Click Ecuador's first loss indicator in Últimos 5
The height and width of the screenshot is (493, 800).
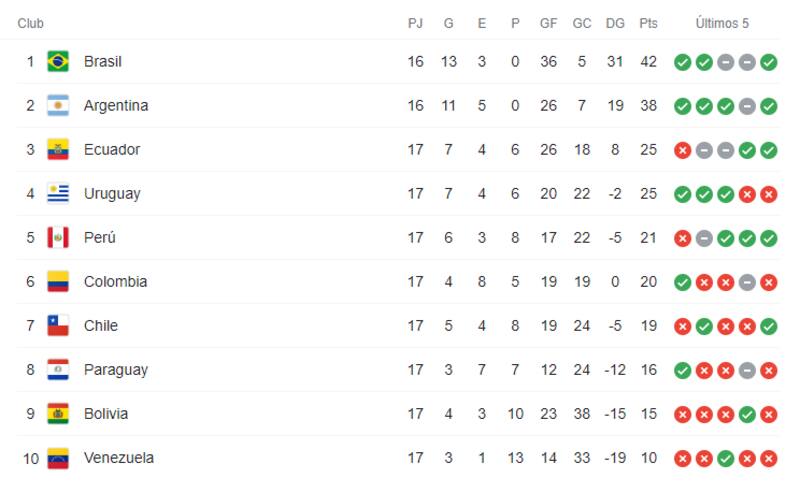coord(683,150)
